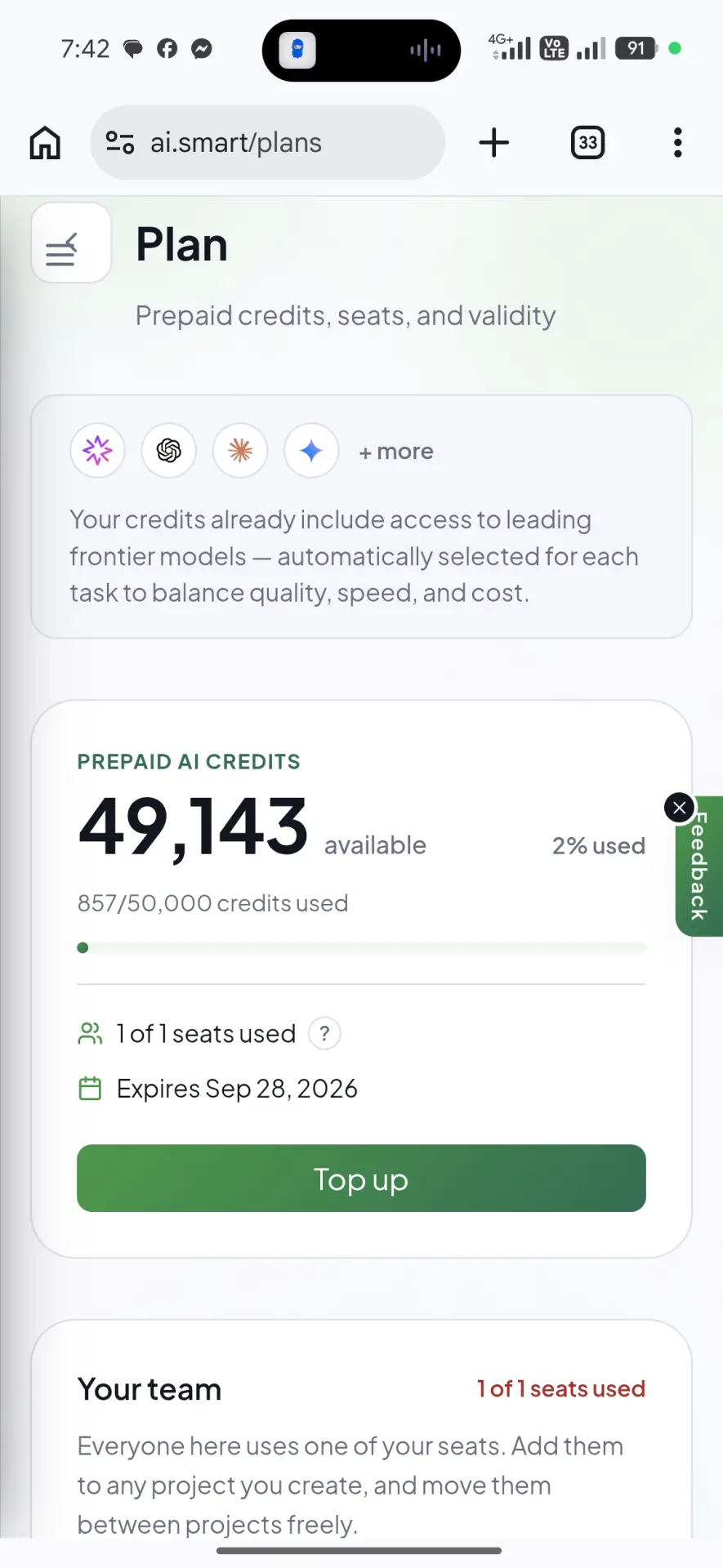Viewport: 723px width, 1568px height.
Task: Select the blue Gemini sparkle icon
Action: tap(311, 450)
